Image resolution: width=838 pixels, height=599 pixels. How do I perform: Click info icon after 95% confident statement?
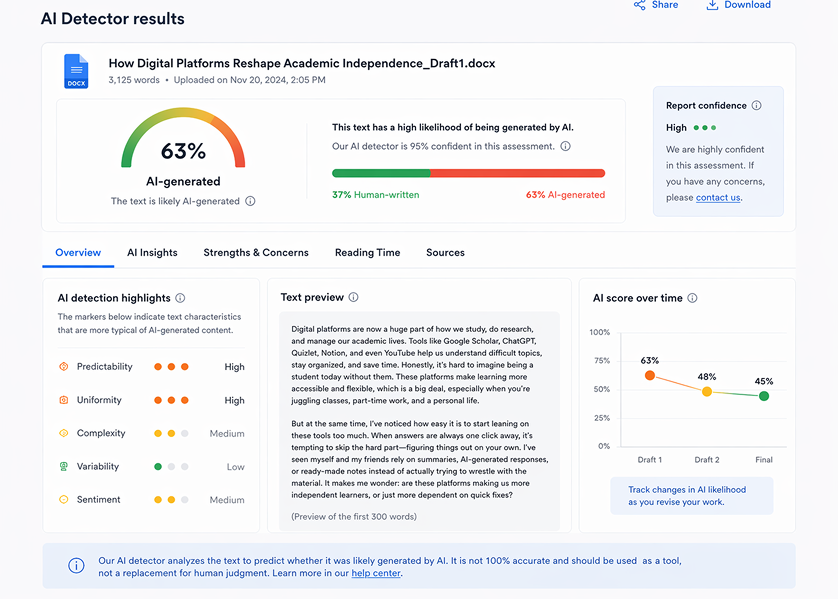click(565, 146)
